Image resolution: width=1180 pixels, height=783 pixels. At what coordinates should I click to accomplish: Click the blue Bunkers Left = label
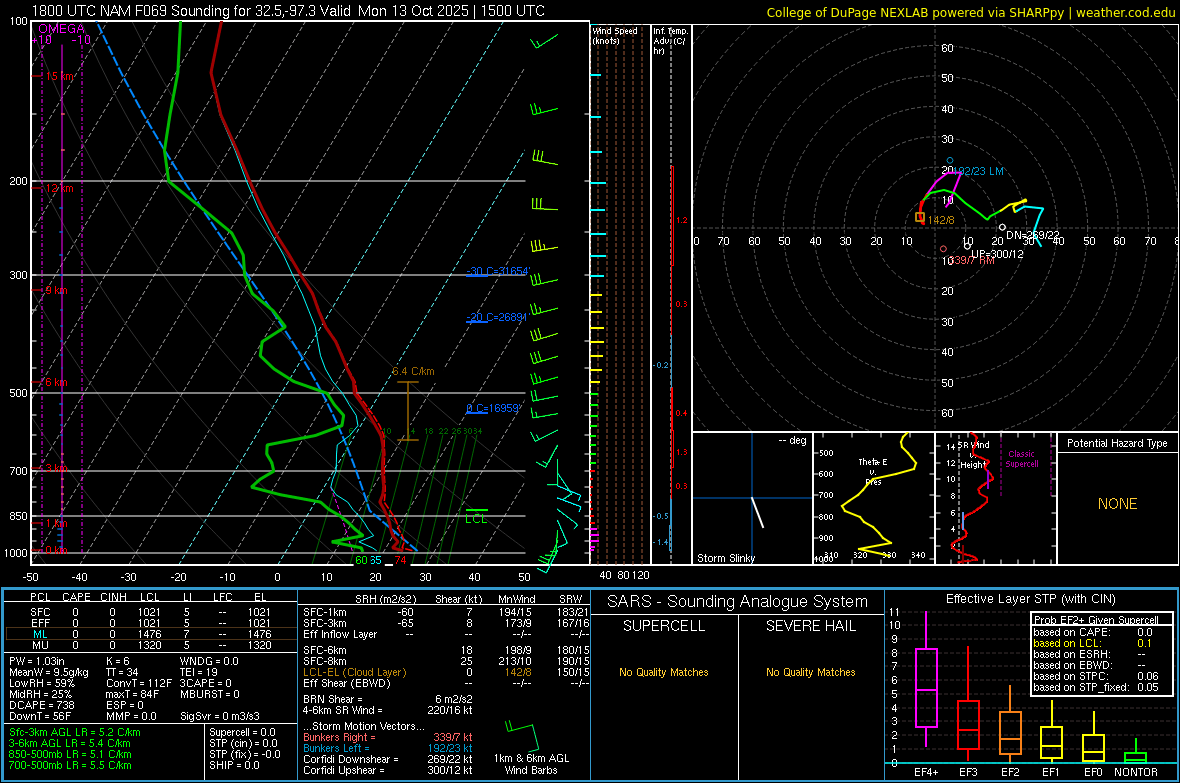(336, 748)
